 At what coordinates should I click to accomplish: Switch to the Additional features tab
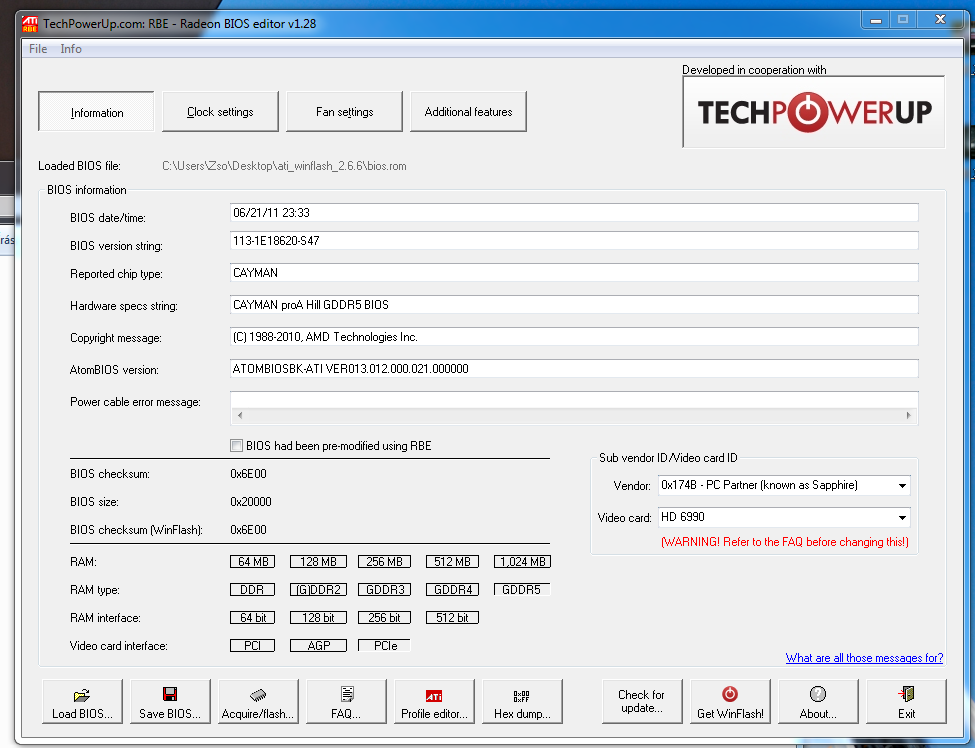pyautogui.click(x=468, y=112)
